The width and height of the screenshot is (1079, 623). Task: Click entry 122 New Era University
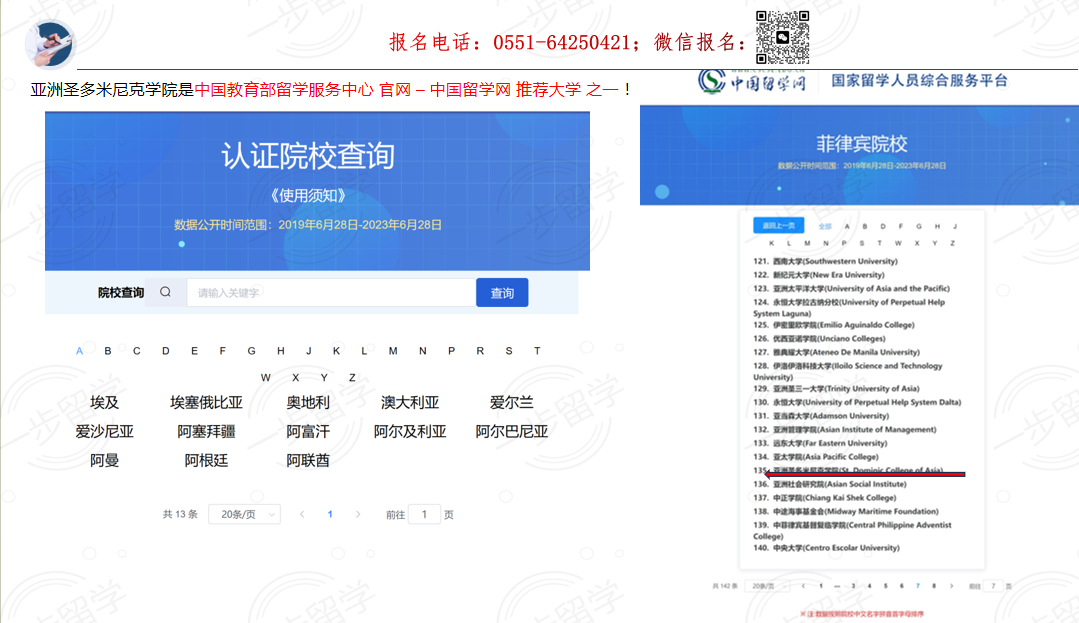[x=819, y=275]
